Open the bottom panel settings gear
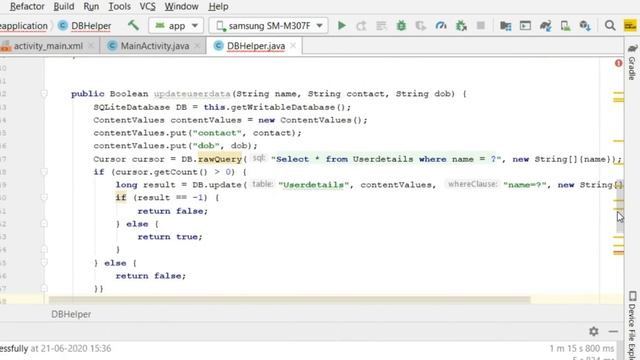 [593, 331]
